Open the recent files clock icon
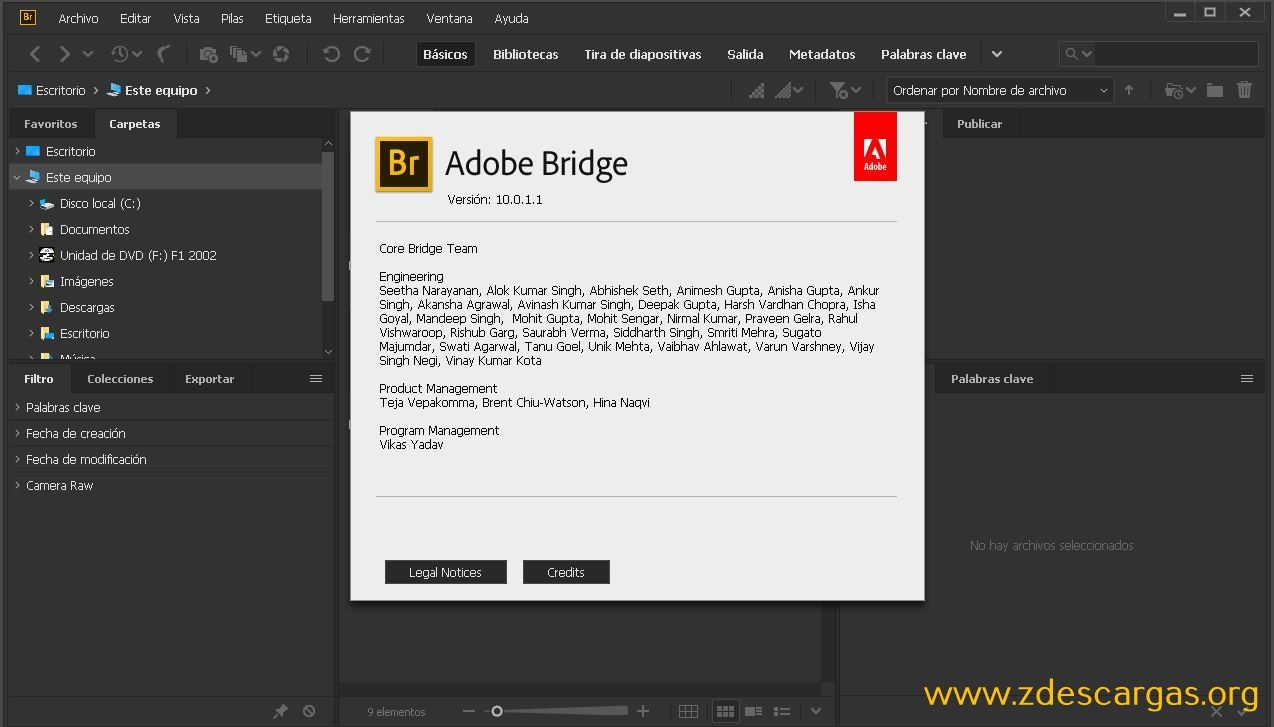 click(x=120, y=54)
